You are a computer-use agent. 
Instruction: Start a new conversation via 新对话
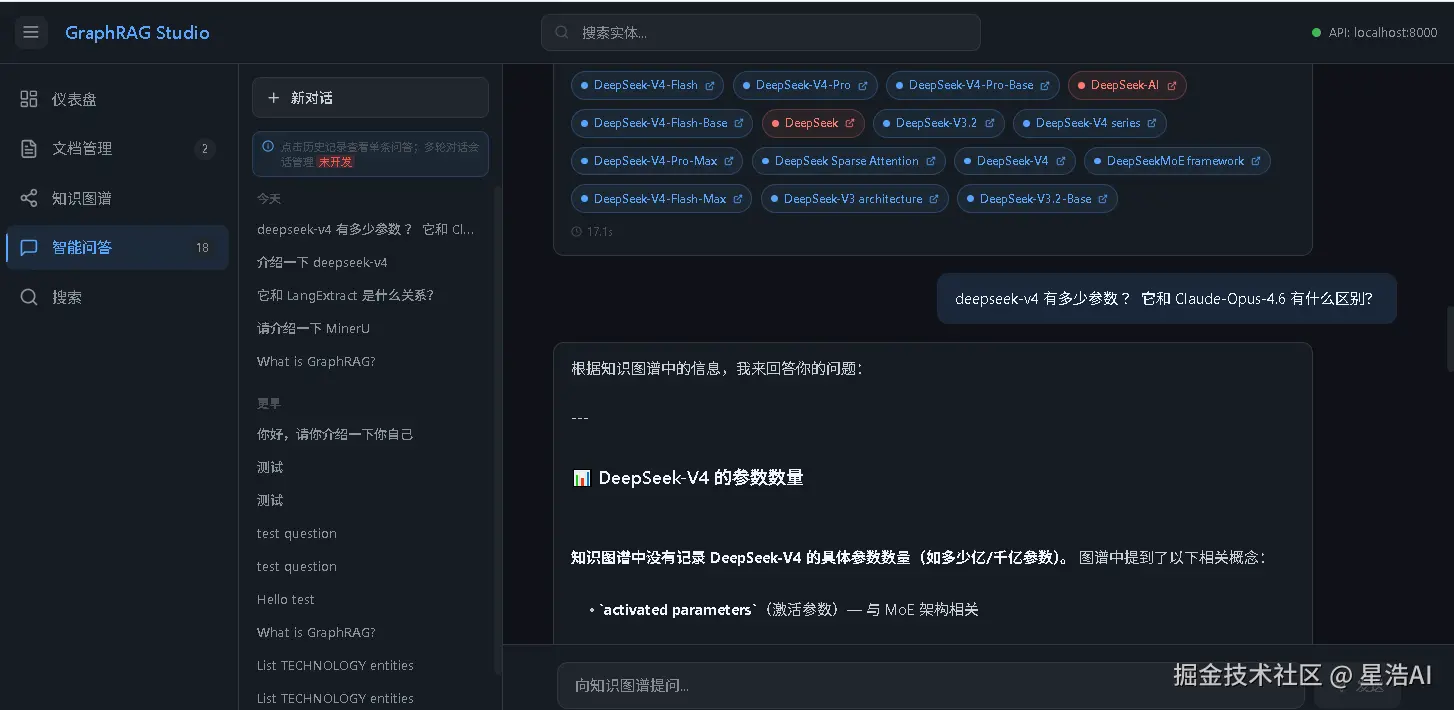(x=370, y=97)
